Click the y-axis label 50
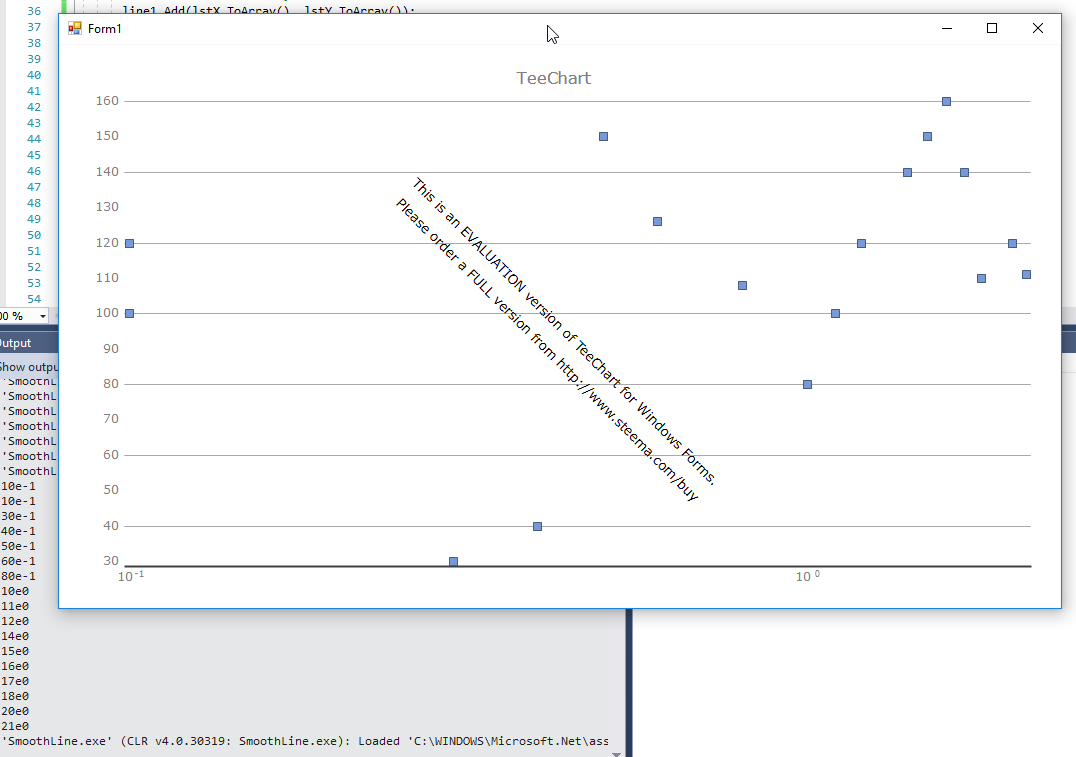1076x757 pixels. click(111, 489)
